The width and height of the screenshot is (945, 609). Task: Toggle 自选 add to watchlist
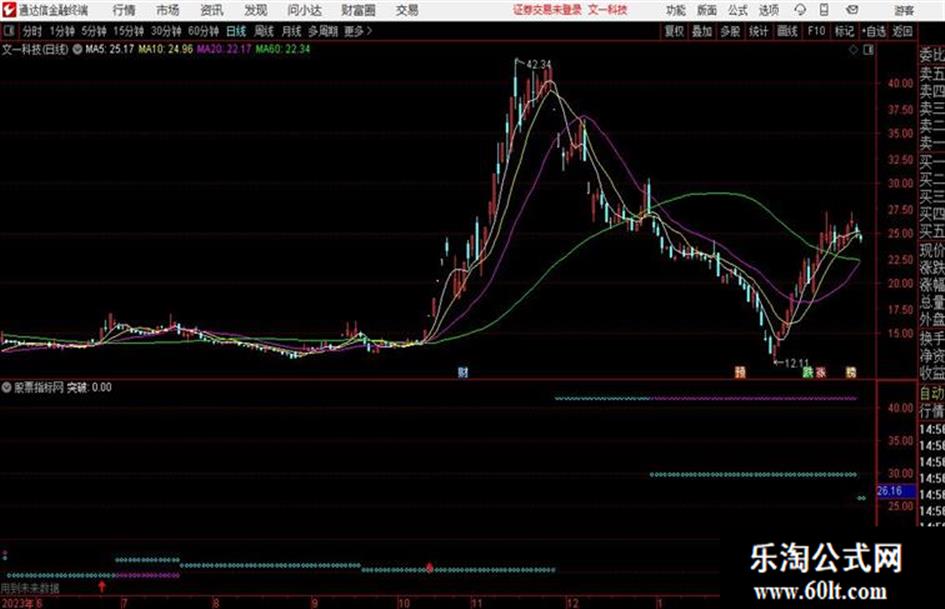(873, 31)
